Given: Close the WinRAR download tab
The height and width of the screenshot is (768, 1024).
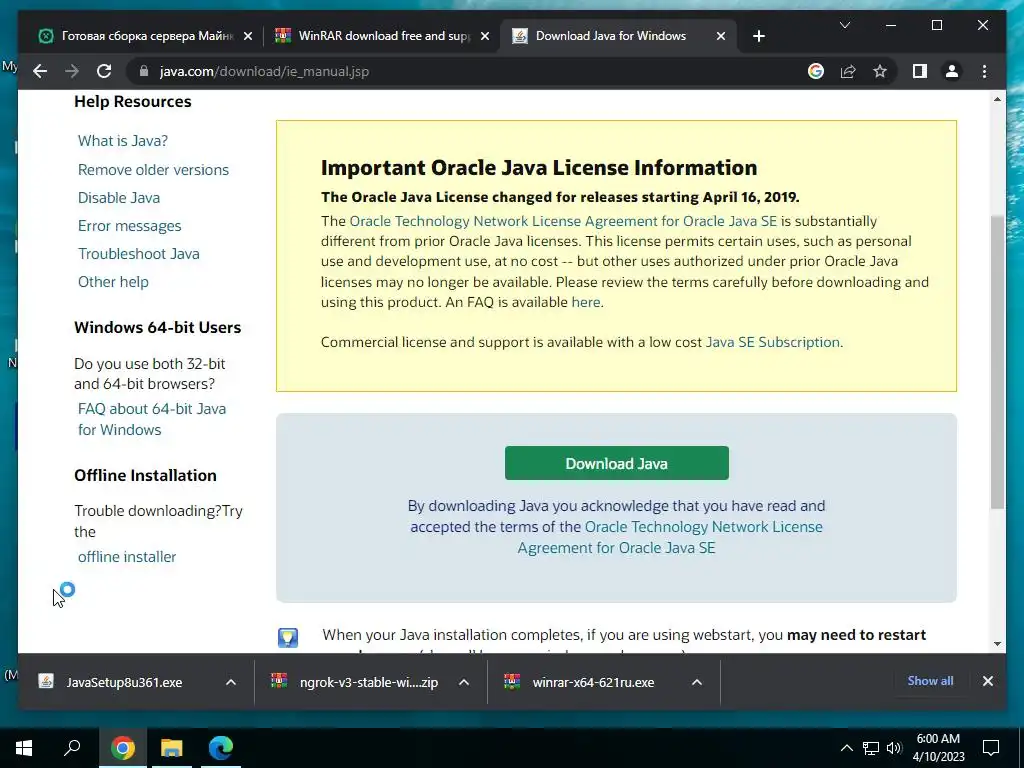Looking at the screenshot, I should pos(485,36).
